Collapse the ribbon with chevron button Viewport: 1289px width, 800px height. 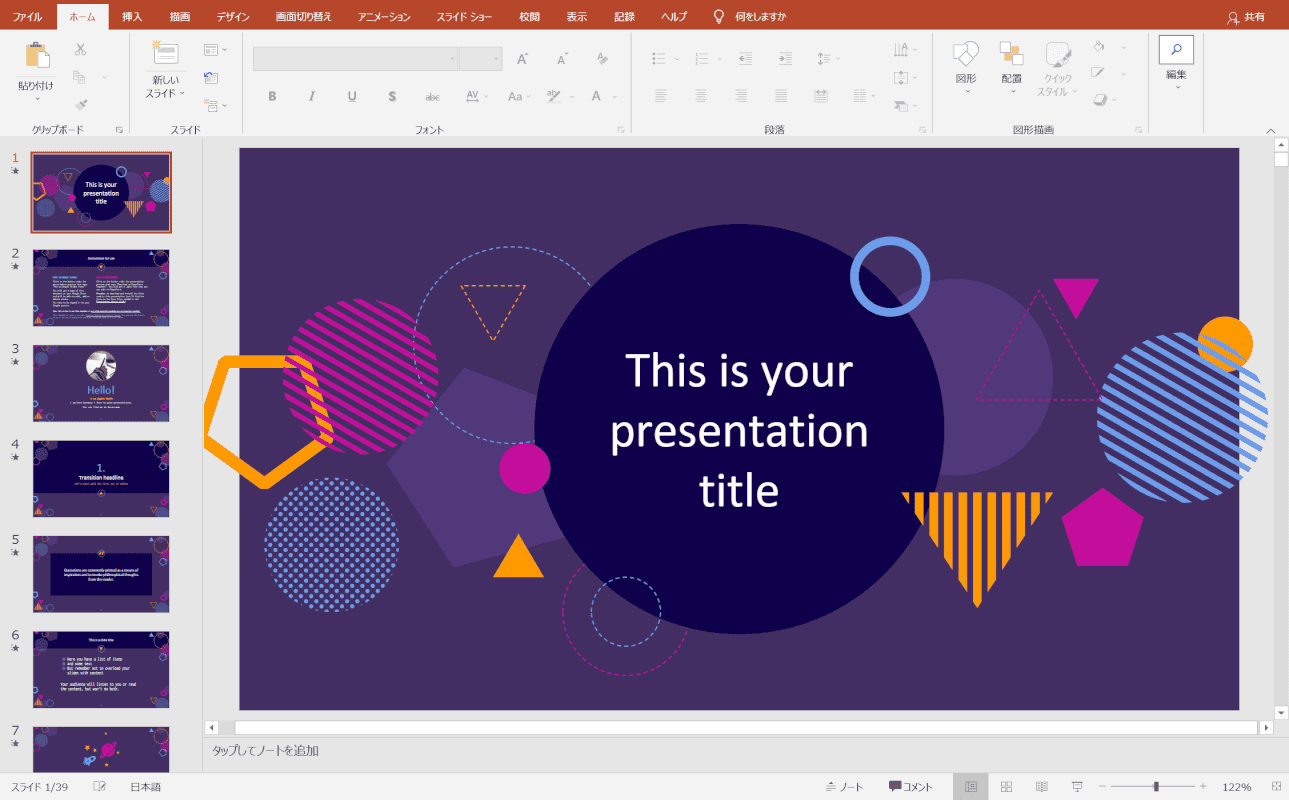click(1271, 130)
